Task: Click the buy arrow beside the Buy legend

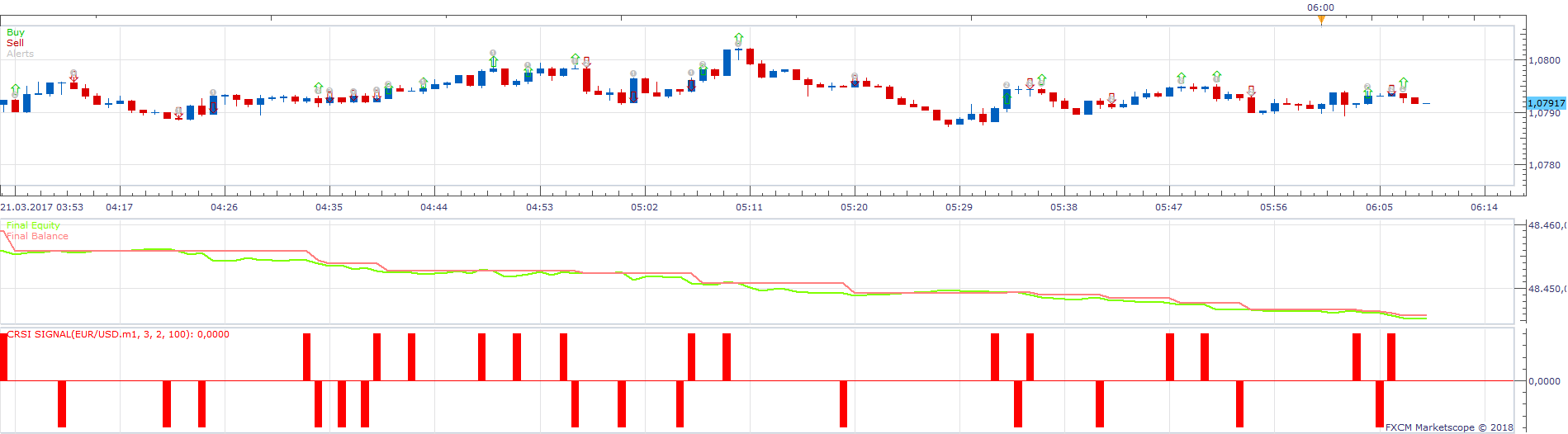Action: tap(15, 89)
